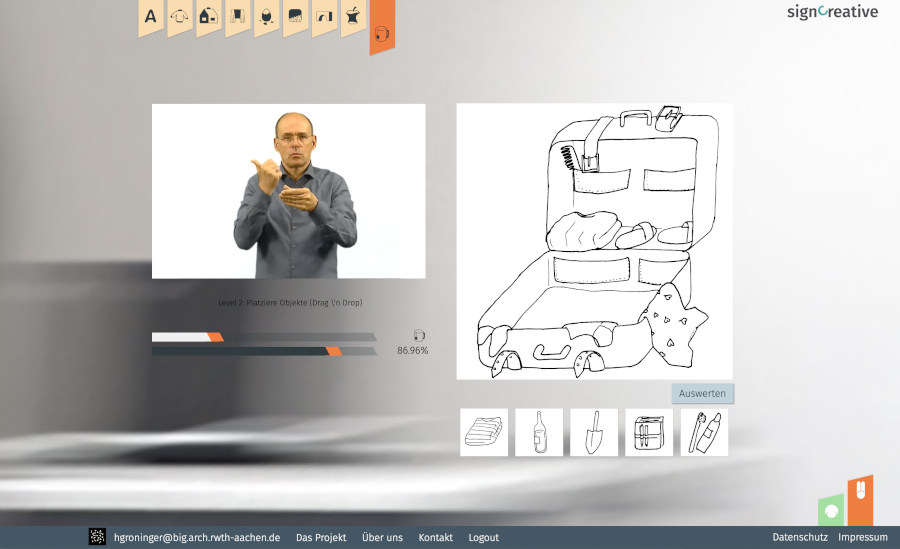Pick the bottle object thumbnail
The width and height of the screenshot is (900, 549).
[539, 432]
